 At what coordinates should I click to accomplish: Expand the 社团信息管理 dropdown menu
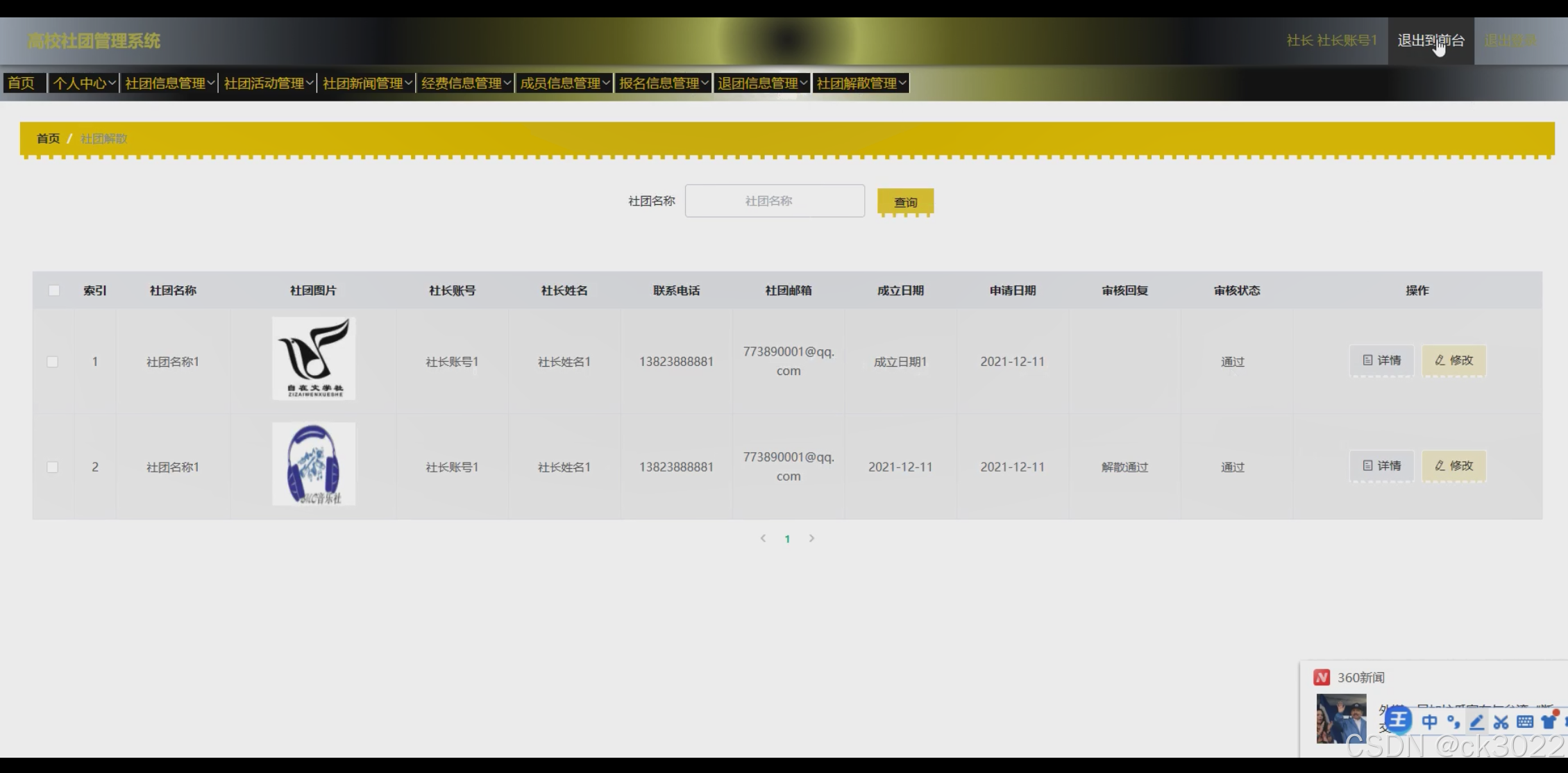(169, 83)
